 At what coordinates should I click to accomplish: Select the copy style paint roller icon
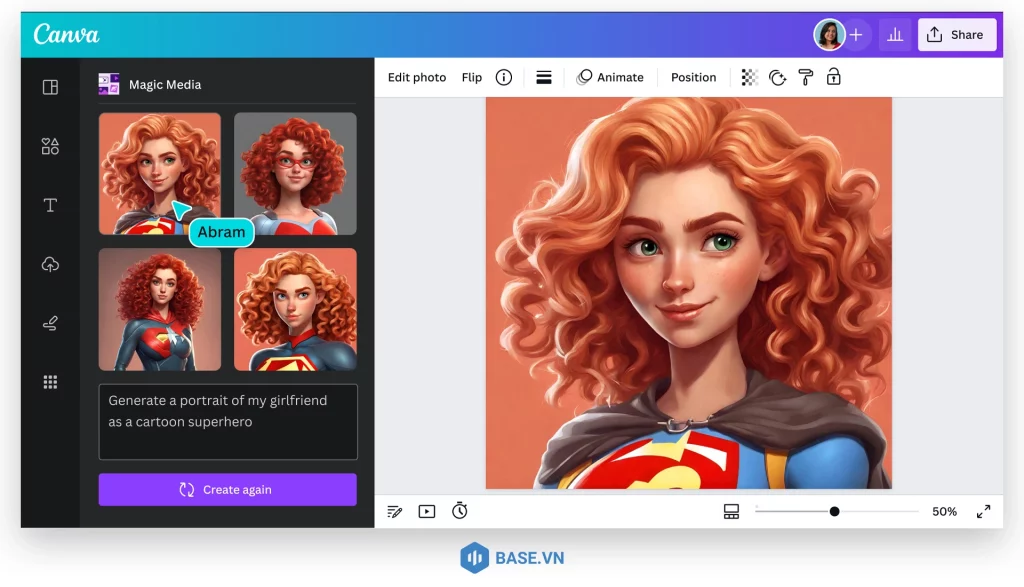point(806,78)
